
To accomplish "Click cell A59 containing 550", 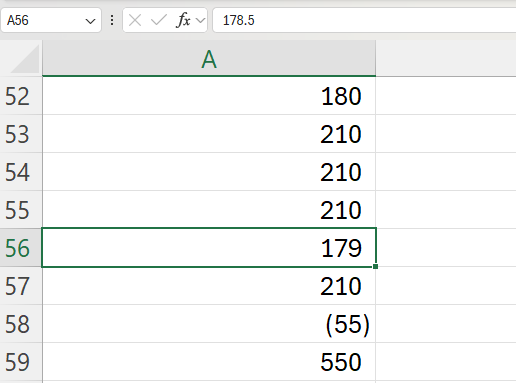I will pyautogui.click(x=209, y=362).
